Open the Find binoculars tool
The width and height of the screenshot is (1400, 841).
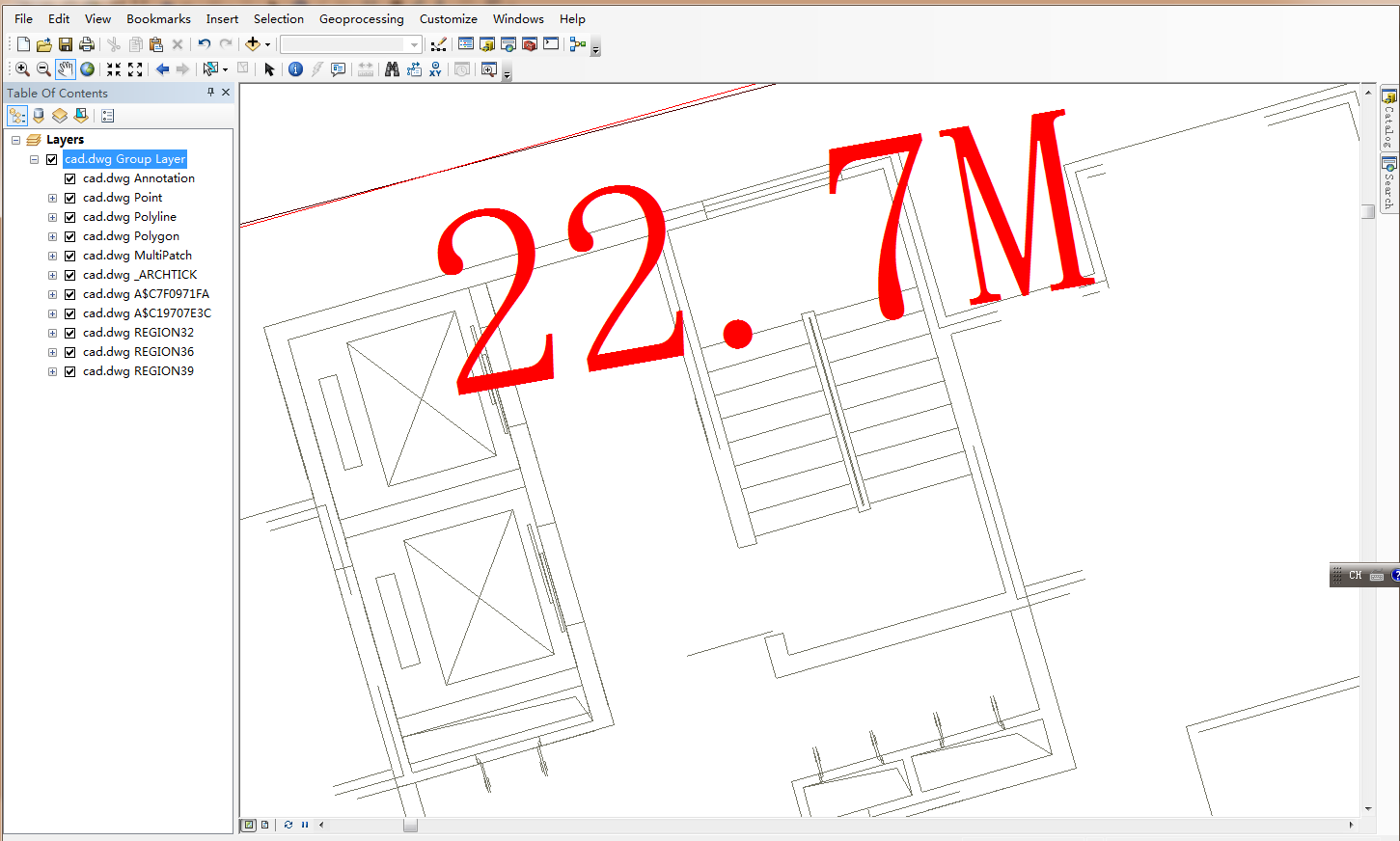[x=392, y=69]
